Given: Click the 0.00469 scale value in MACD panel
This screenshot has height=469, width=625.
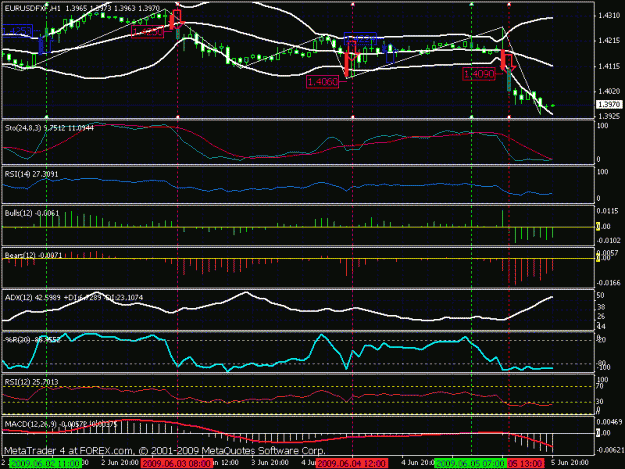Looking at the screenshot, I should (x=611, y=422).
